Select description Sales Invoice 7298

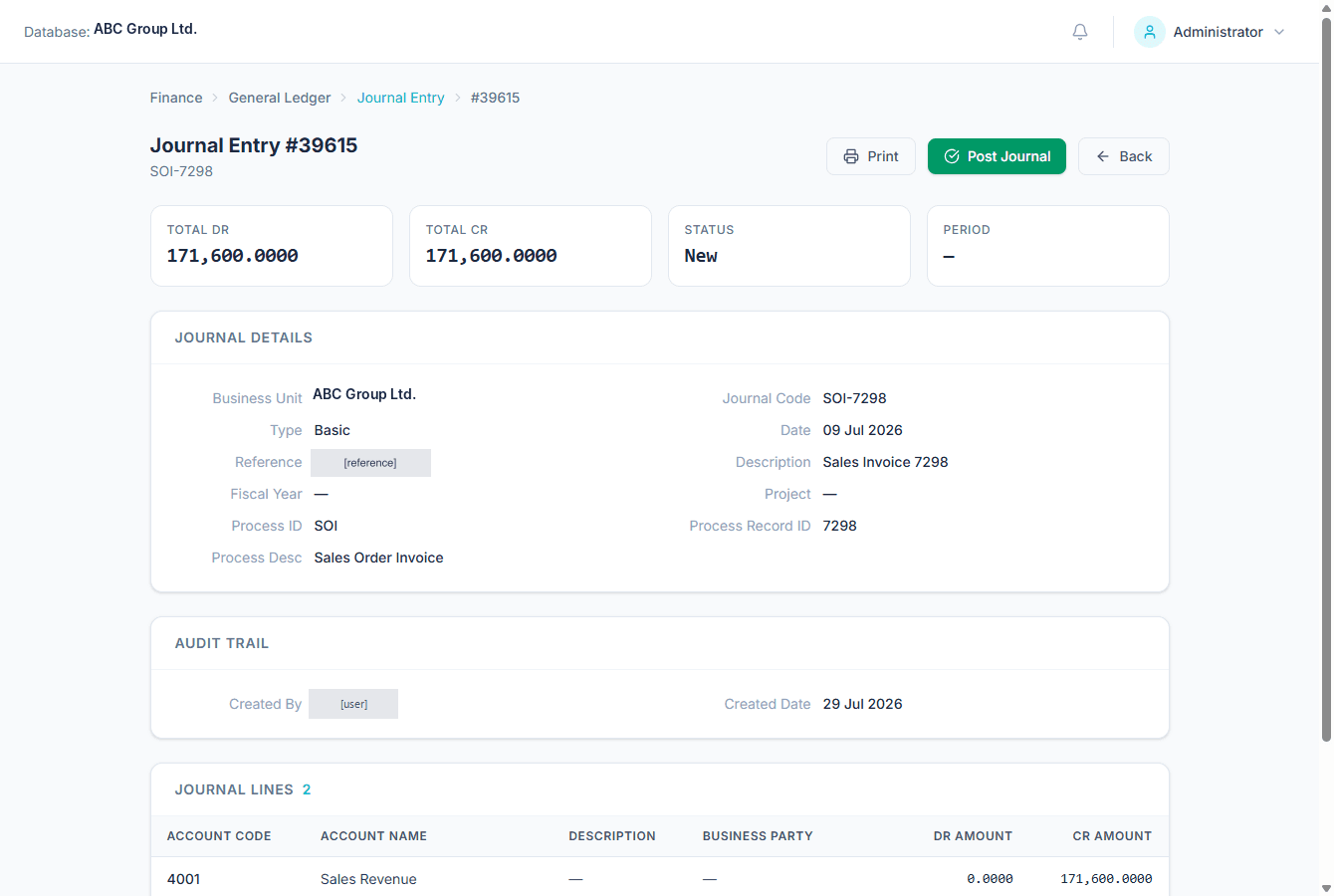coord(886,462)
